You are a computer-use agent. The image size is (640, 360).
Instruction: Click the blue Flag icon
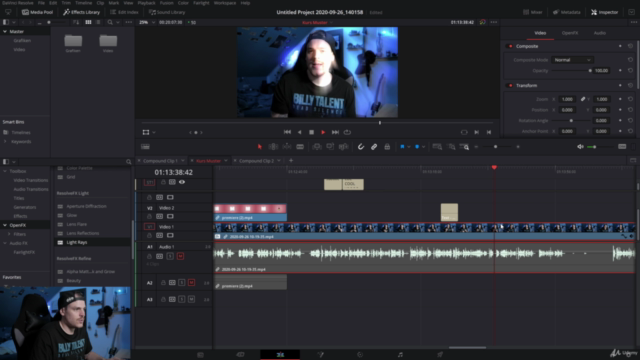[402, 147]
